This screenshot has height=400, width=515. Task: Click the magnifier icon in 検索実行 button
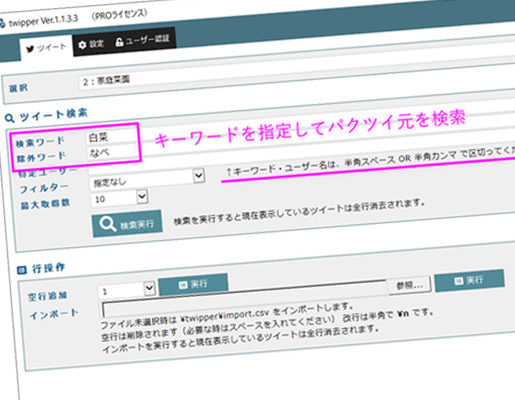tap(108, 224)
